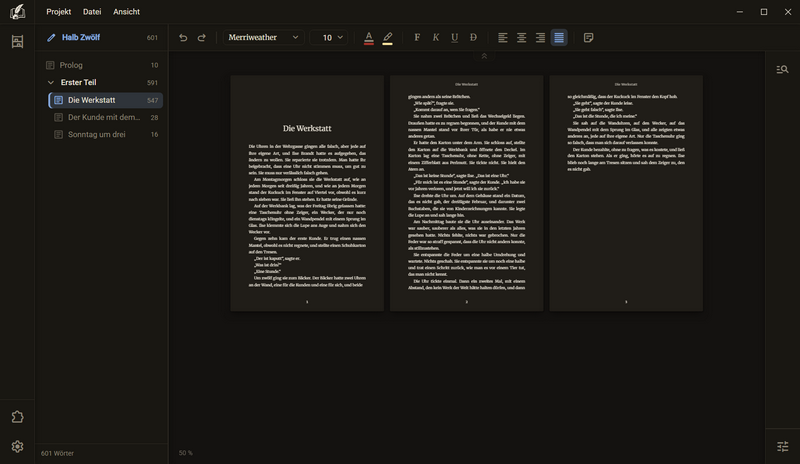Minimize the application window

(x=740, y=12)
